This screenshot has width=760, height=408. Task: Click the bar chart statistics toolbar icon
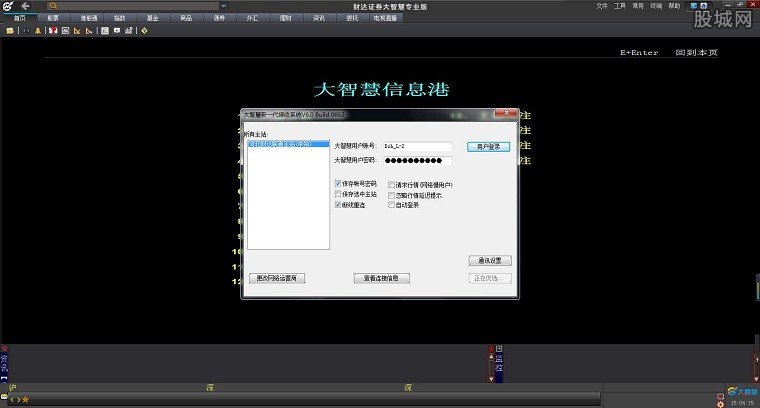(x=128, y=31)
